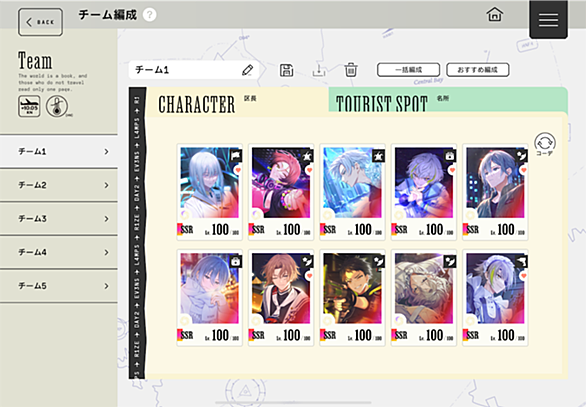The height and width of the screenshot is (407, 586).
Task: Click the 一括編成 button
Action: (408, 70)
